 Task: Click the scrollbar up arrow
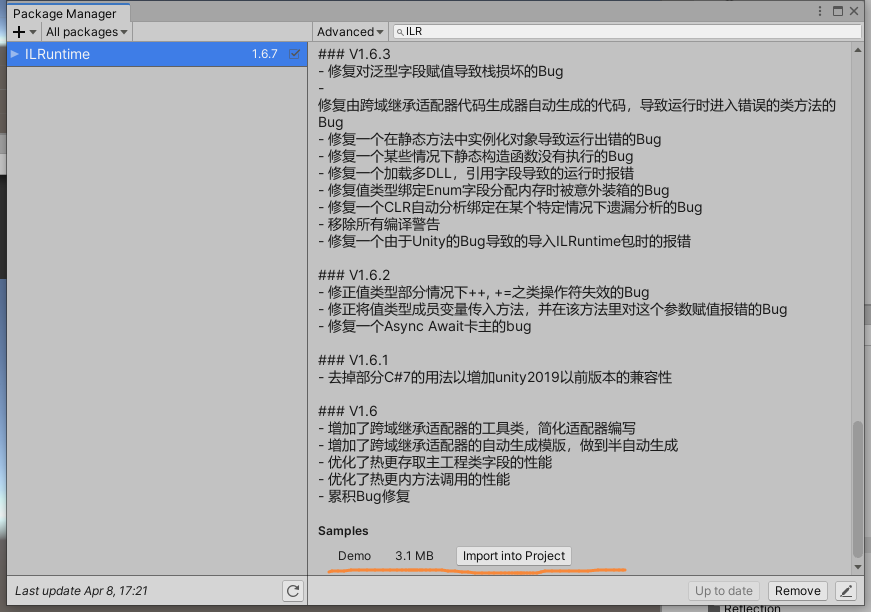click(858, 47)
